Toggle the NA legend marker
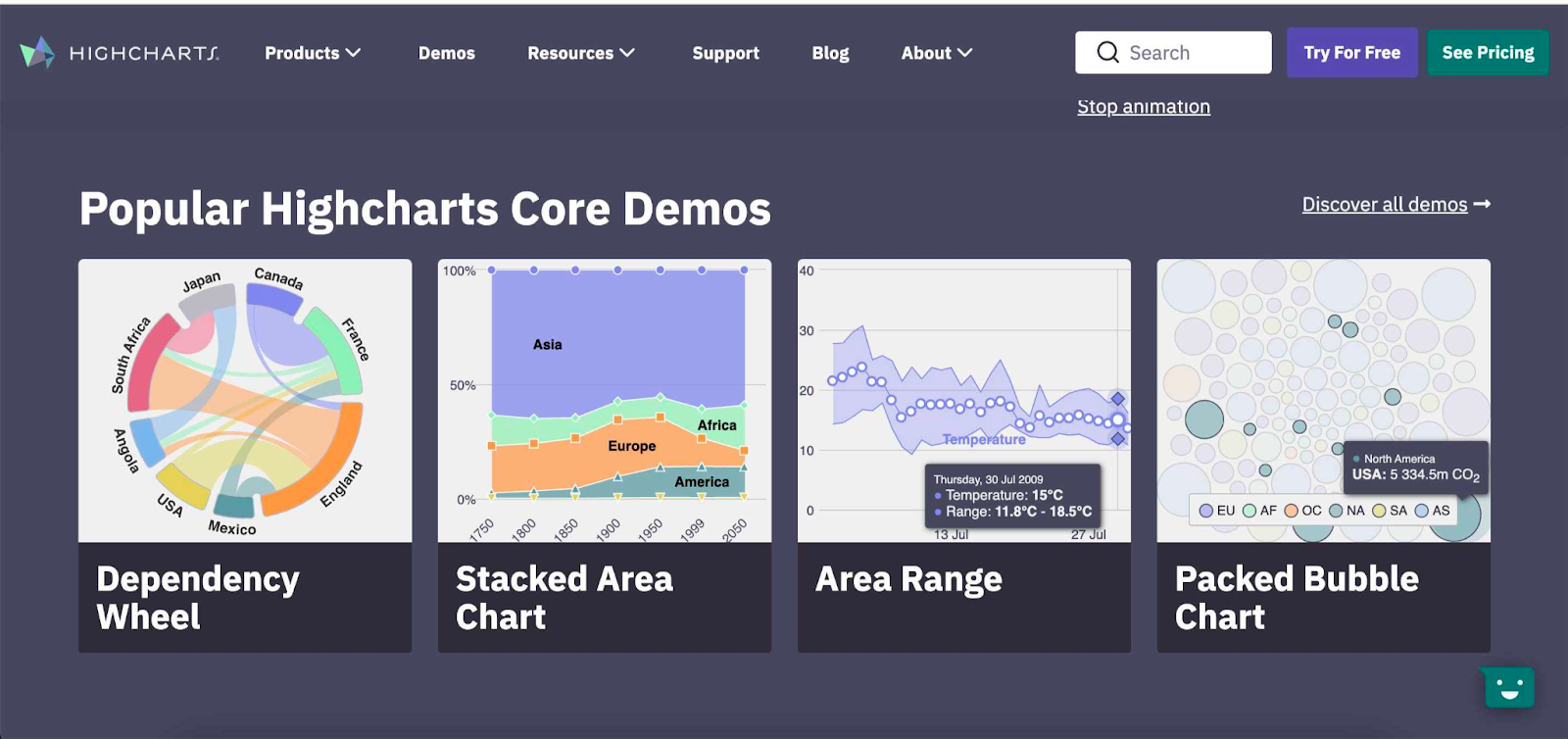This screenshot has width=1568, height=739. pyautogui.click(x=1336, y=511)
